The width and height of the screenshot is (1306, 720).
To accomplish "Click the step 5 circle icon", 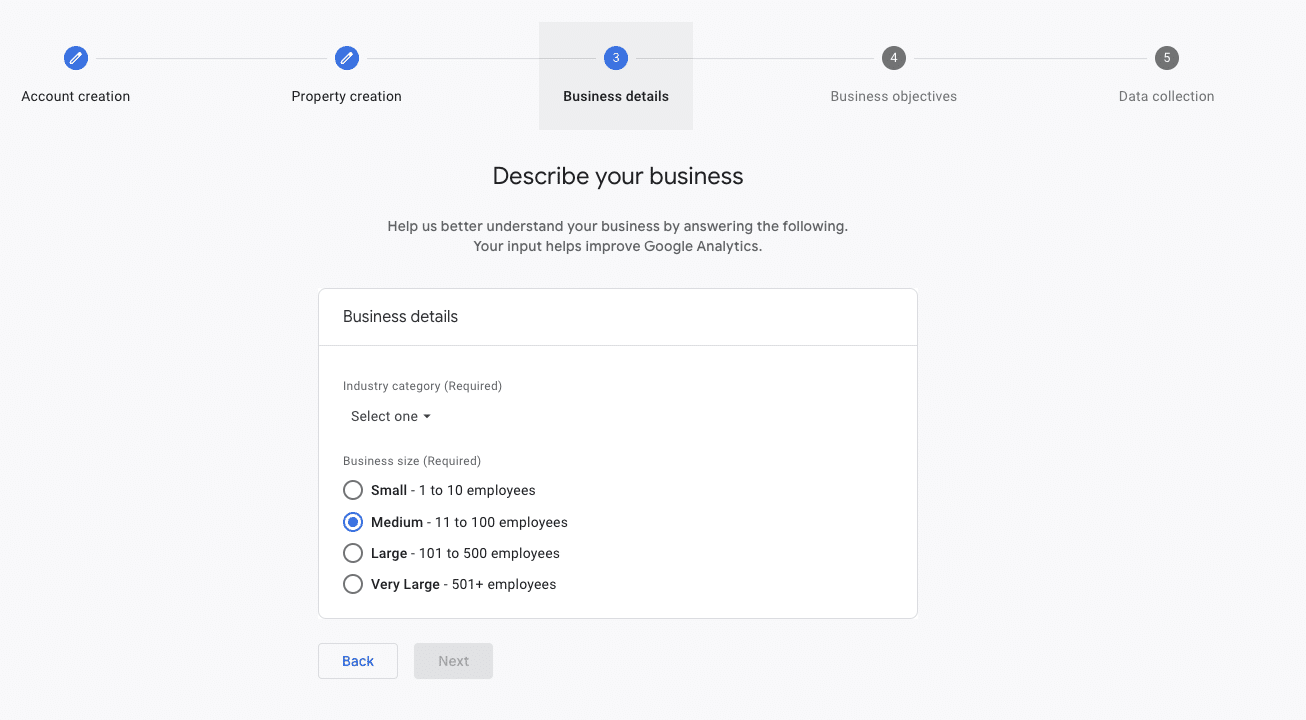I will [x=1166, y=58].
